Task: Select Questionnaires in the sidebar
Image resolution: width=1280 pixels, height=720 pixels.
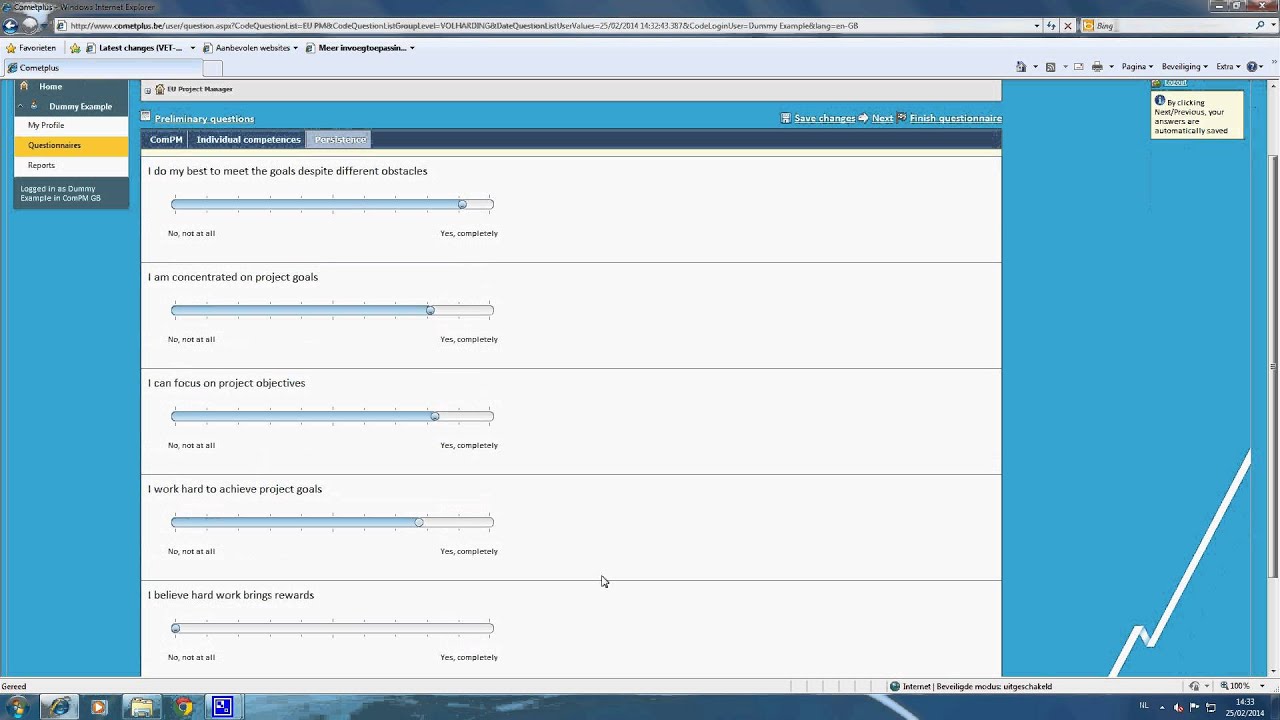Action: tap(70, 145)
